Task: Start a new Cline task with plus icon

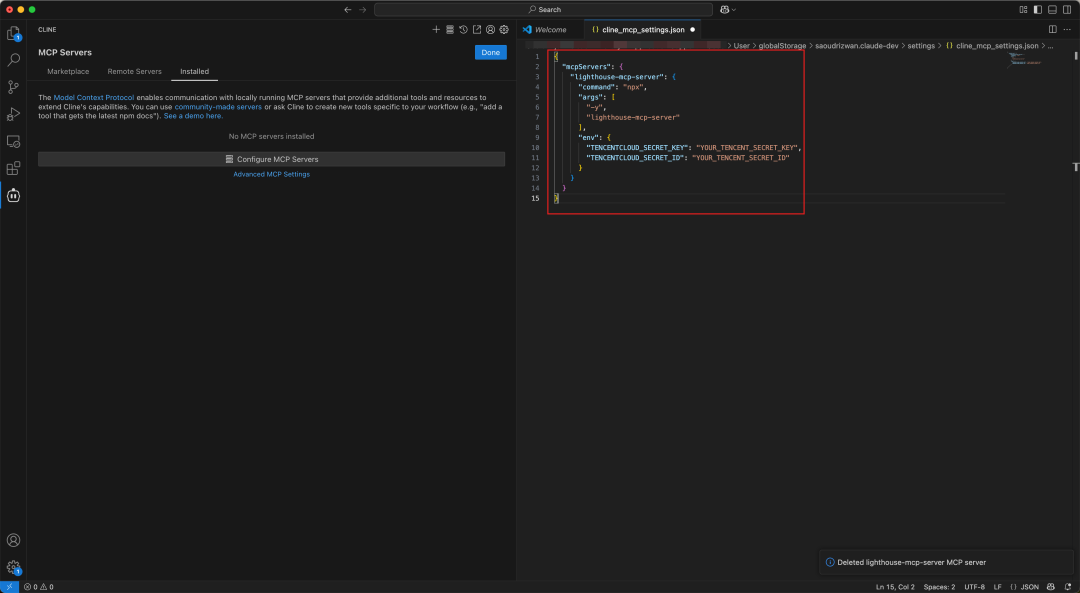Action: (x=436, y=30)
